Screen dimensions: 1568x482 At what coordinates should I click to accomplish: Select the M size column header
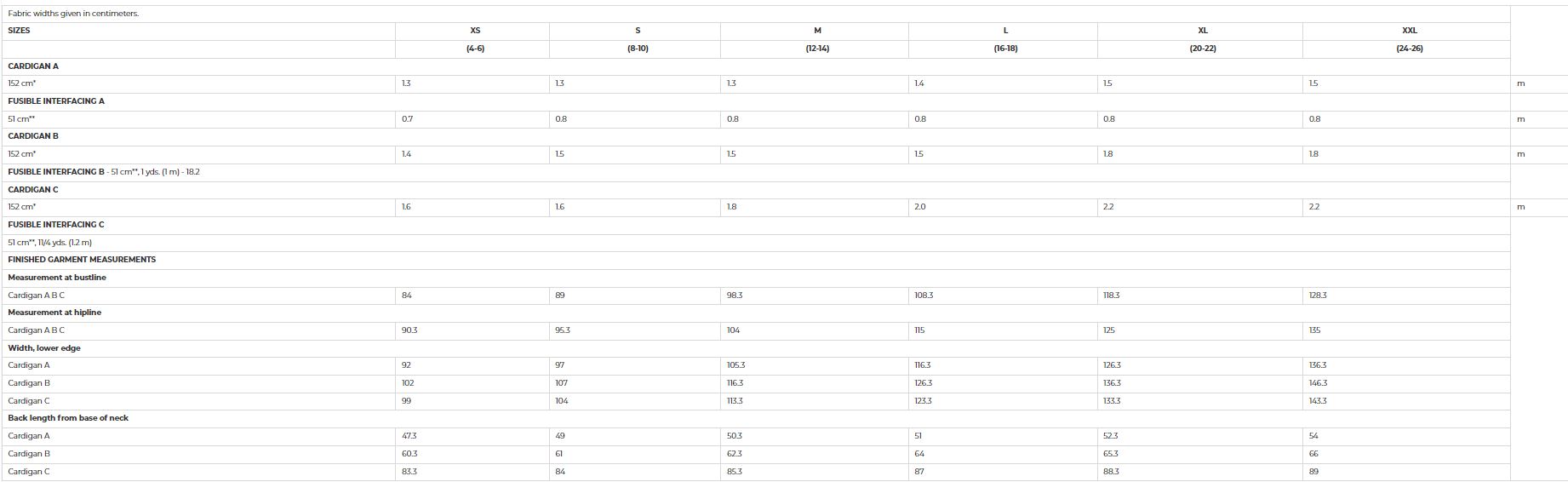click(x=817, y=31)
